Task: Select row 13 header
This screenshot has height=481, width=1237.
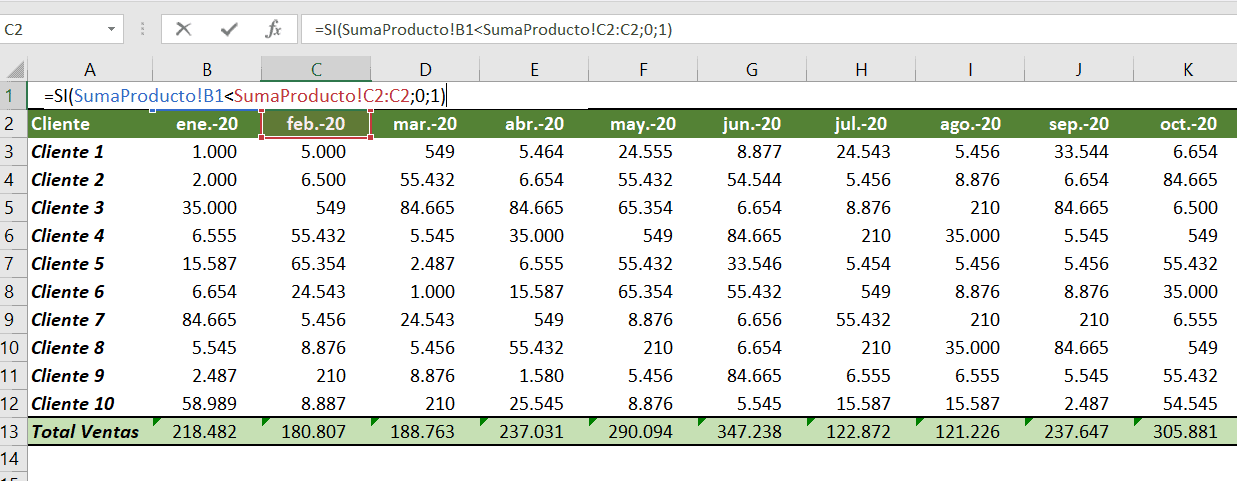Action: [13, 432]
